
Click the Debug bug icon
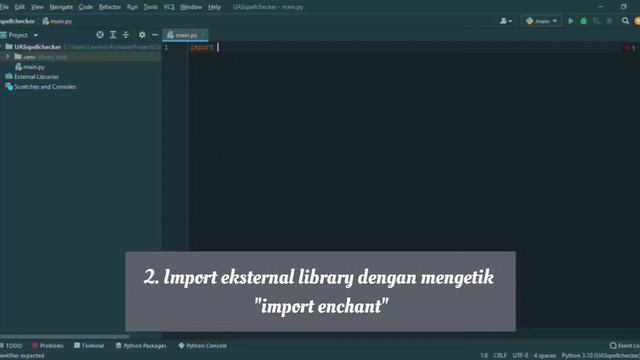click(584, 21)
